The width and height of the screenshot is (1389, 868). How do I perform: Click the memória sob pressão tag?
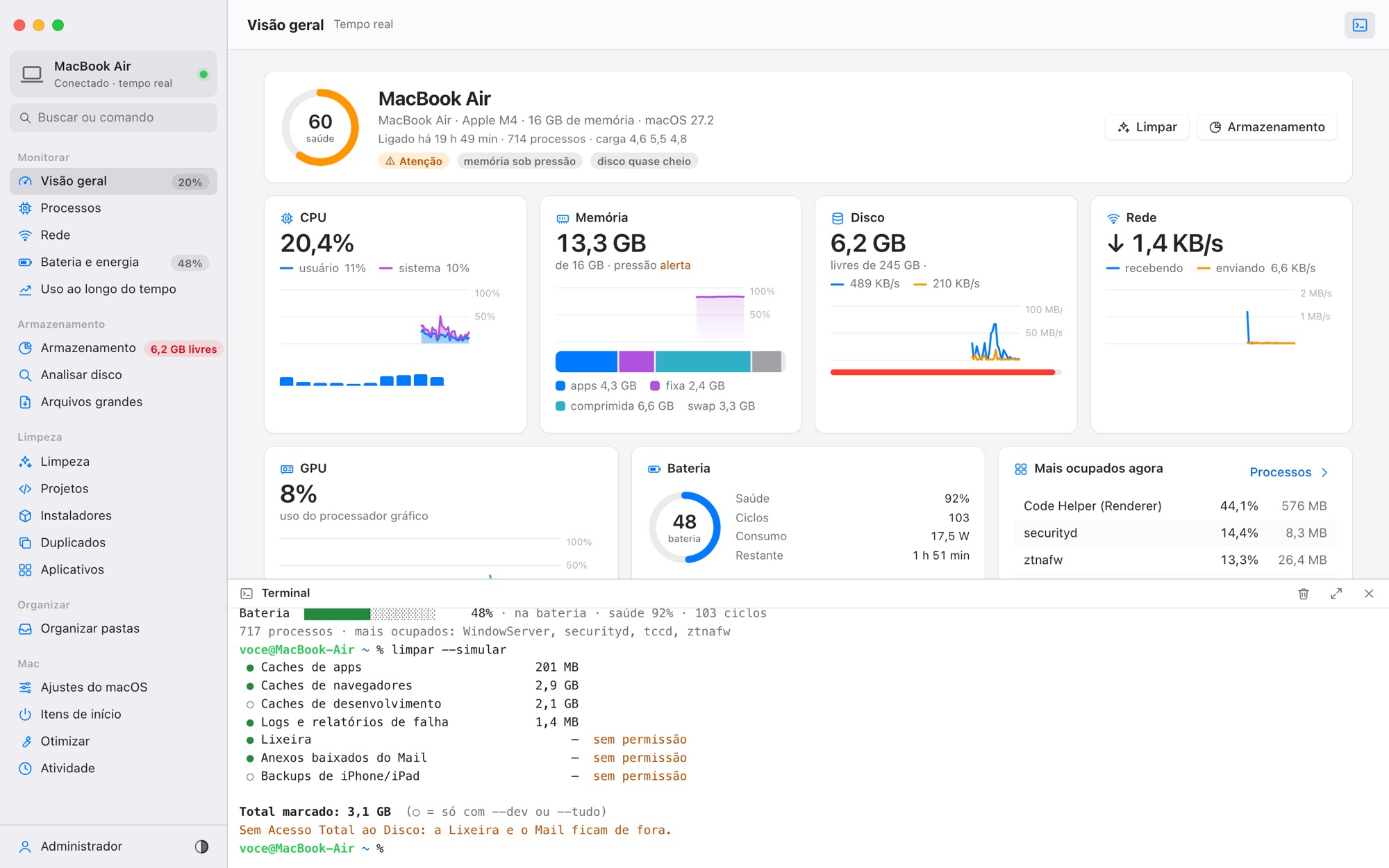[x=519, y=161]
